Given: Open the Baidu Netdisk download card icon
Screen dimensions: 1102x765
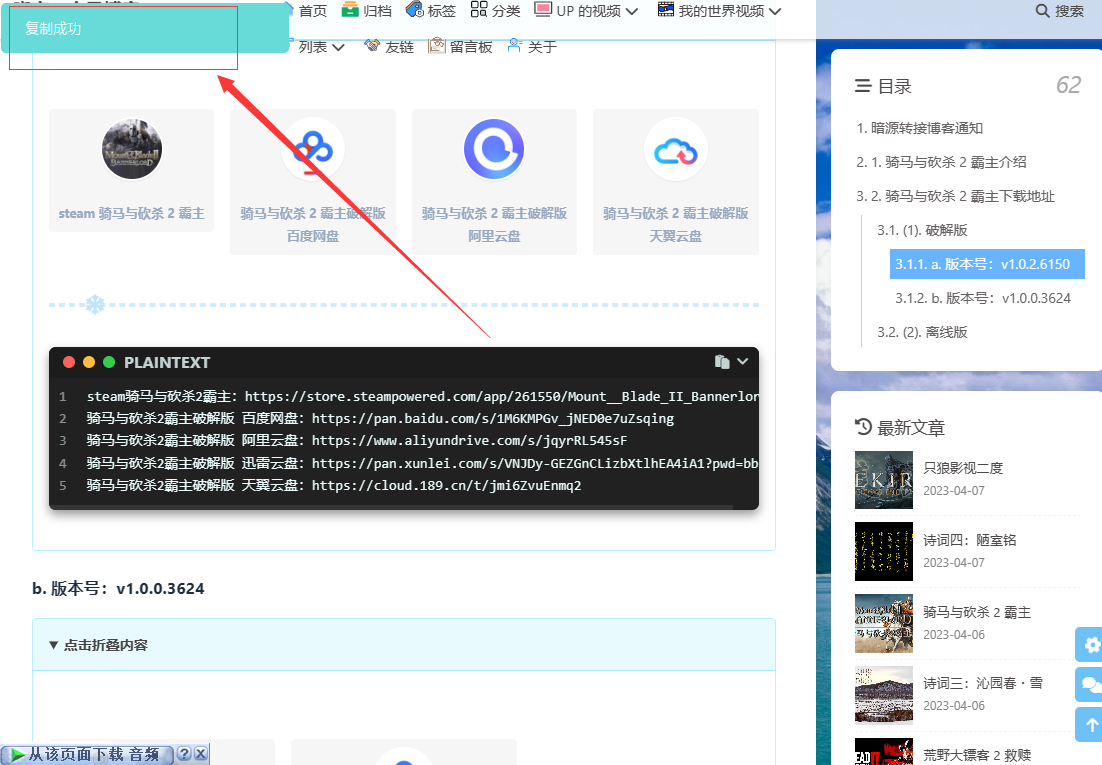Looking at the screenshot, I should pos(312,149).
